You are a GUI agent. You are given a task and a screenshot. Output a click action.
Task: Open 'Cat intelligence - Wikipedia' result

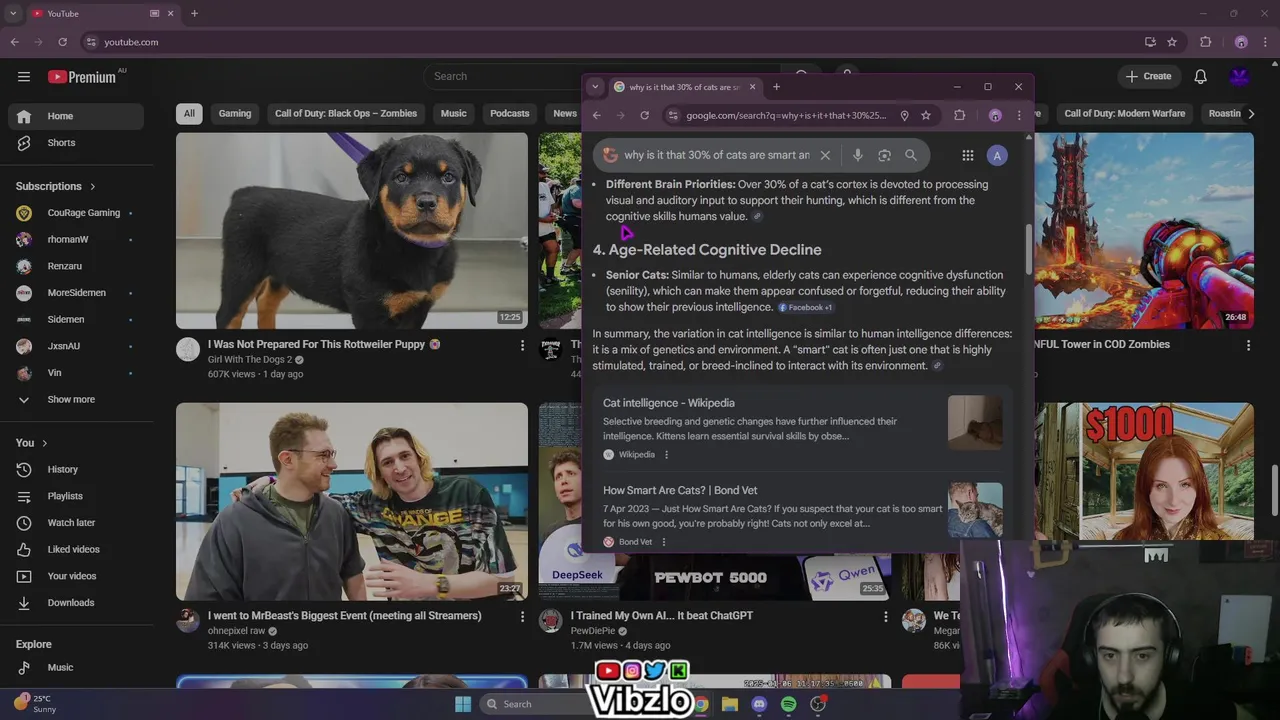click(x=669, y=403)
